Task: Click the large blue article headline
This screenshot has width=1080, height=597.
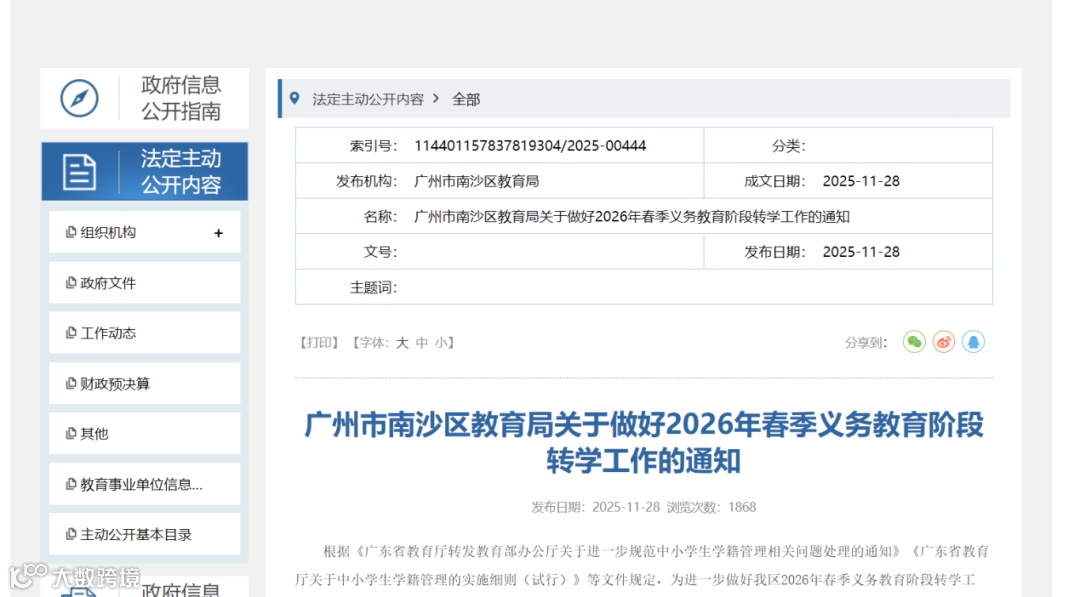Action: click(643, 443)
